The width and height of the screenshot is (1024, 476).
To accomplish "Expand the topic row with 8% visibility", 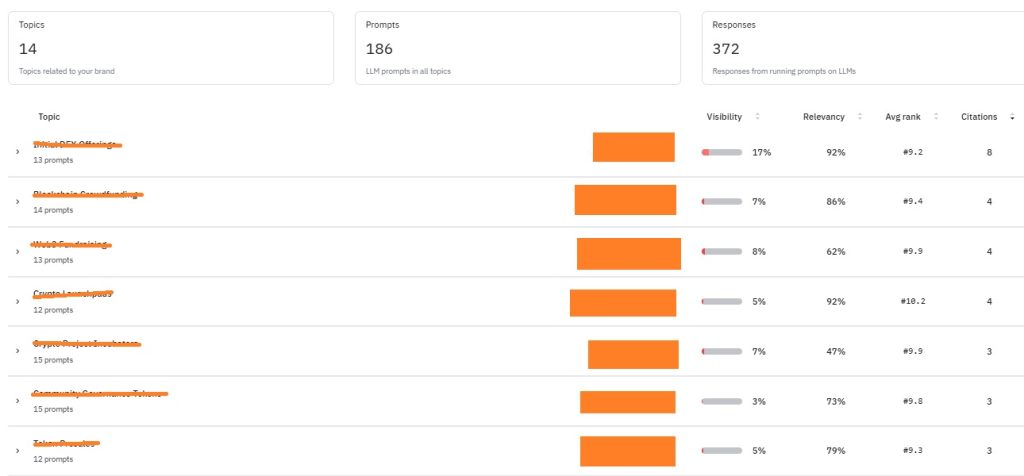I will (x=17, y=252).
